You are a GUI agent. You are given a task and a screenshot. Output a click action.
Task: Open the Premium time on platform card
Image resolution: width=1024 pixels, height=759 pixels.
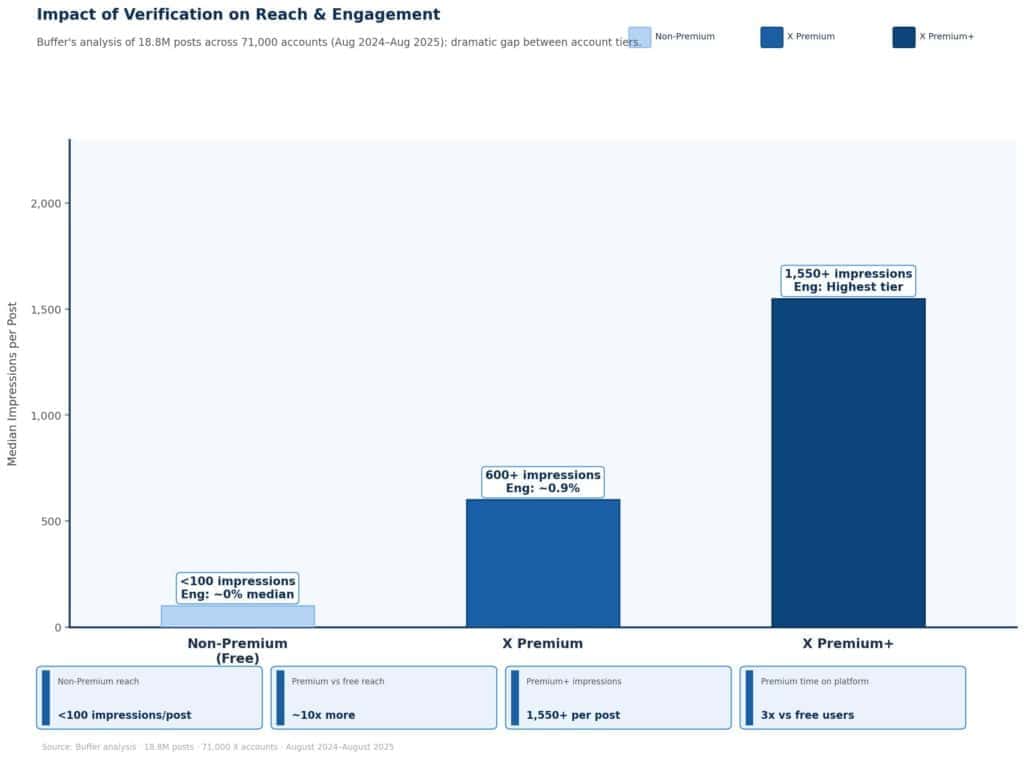tap(852, 697)
